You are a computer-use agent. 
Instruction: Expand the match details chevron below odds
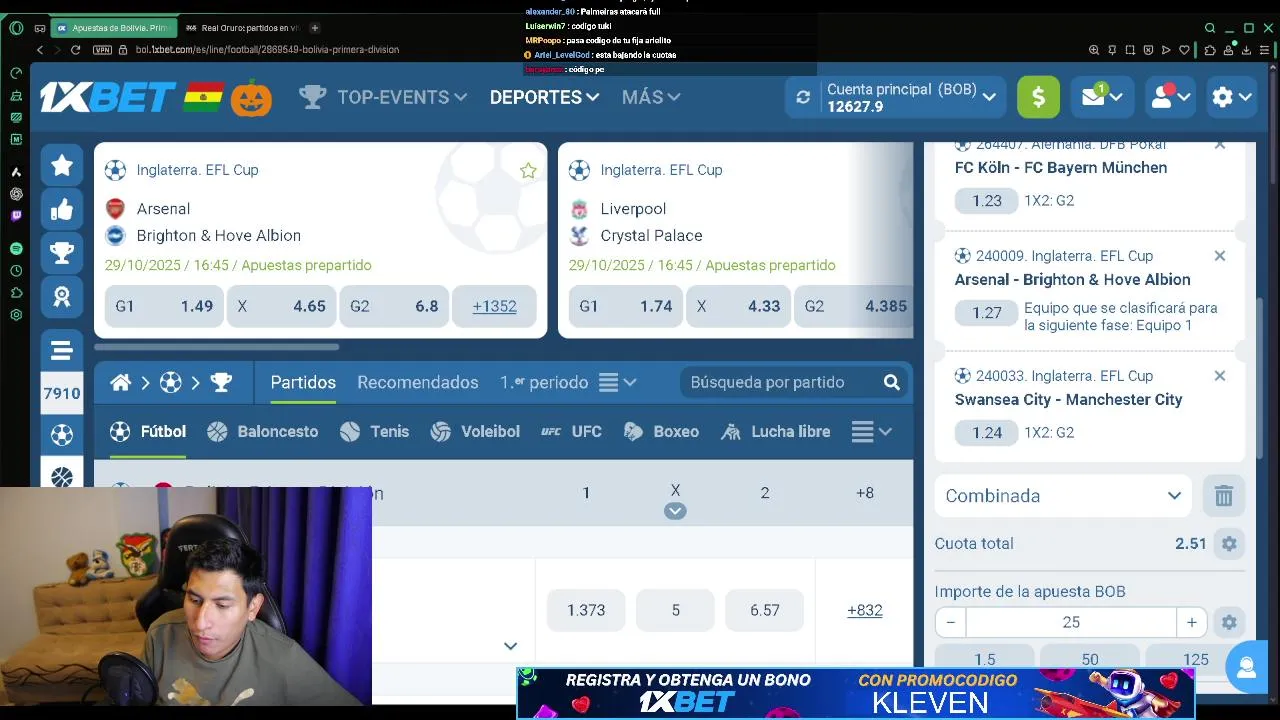[510, 646]
